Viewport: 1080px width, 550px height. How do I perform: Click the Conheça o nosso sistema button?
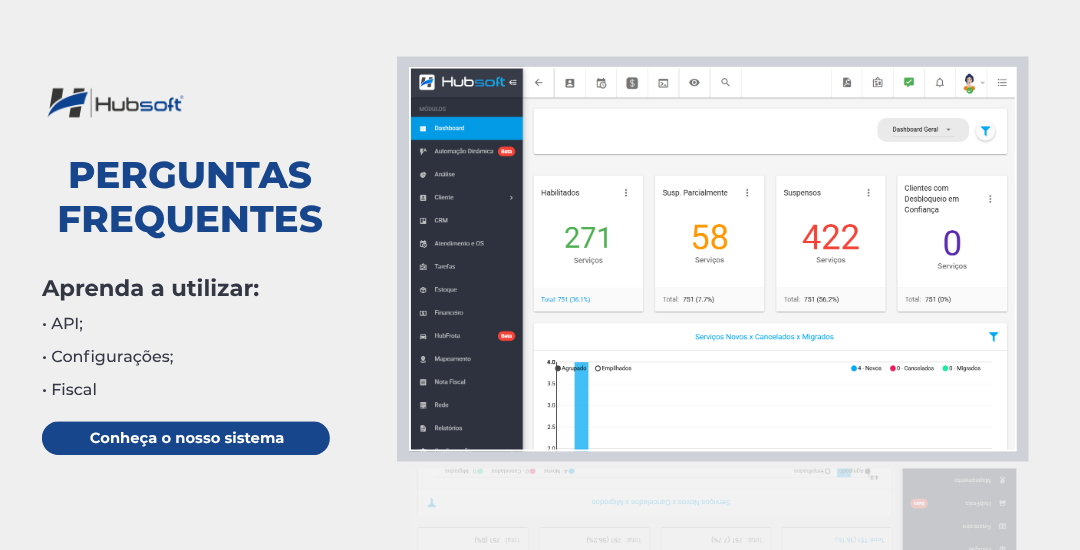[x=186, y=438]
